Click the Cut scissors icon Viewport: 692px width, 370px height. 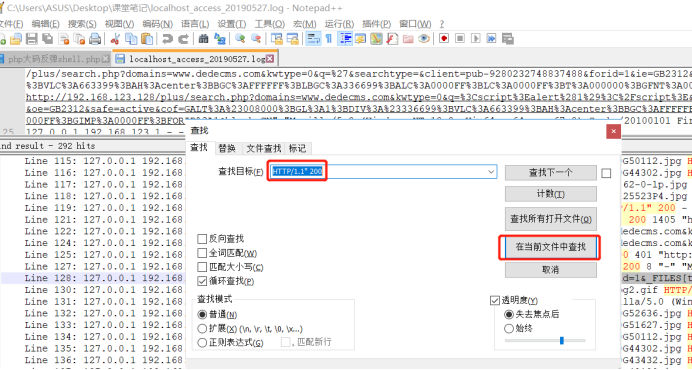point(115,39)
